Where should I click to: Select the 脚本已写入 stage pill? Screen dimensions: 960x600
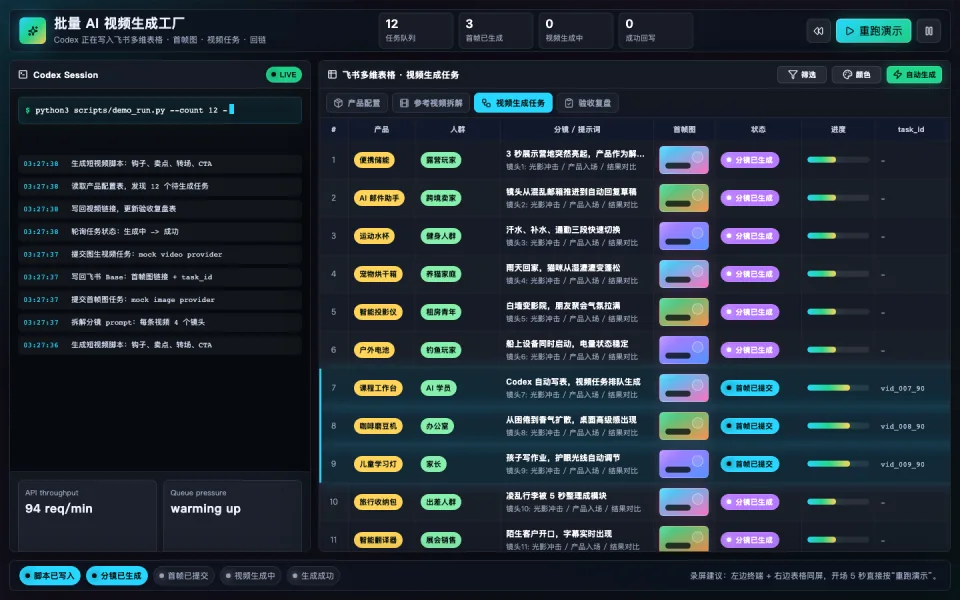tap(50, 576)
